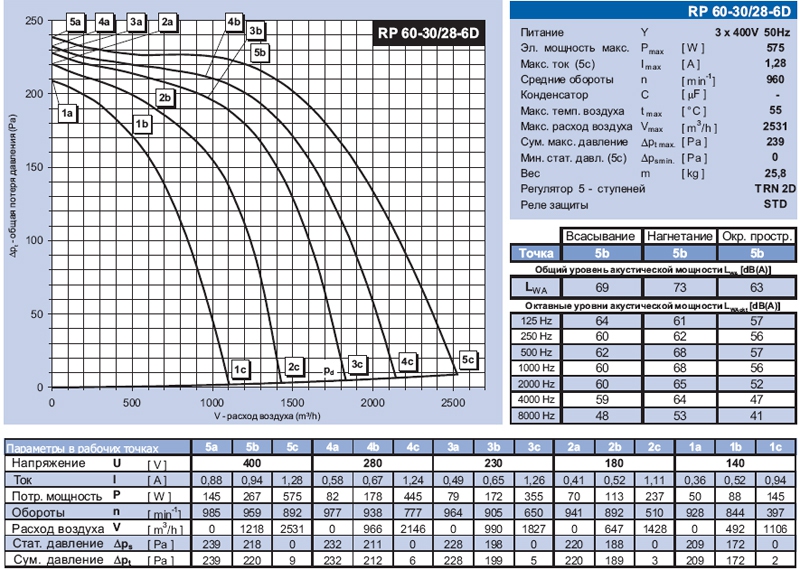800x569 pixels.
Task: Select the Всасывание column header
Action: tap(601, 236)
